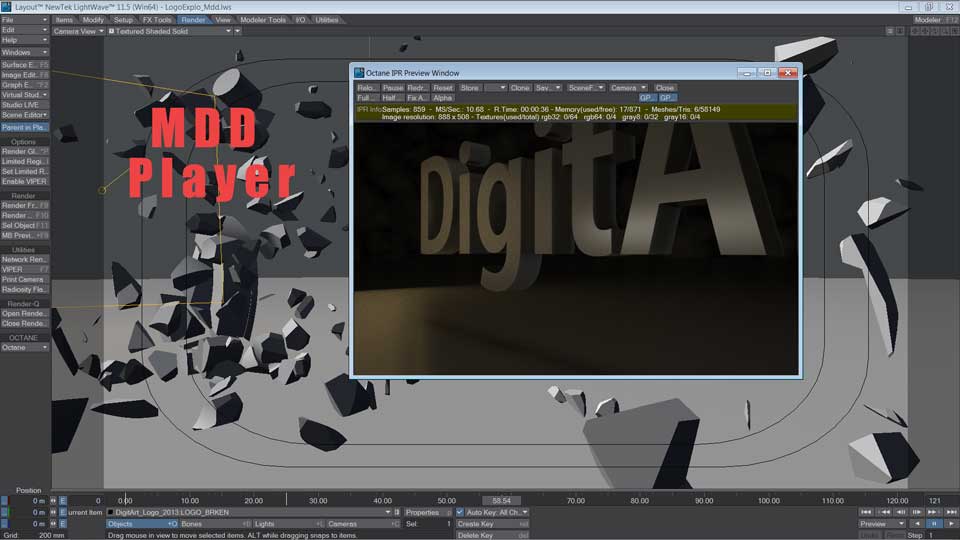Switch selection mode to Cameras
Viewport: 960px width, 540px height.
[x=363, y=524]
